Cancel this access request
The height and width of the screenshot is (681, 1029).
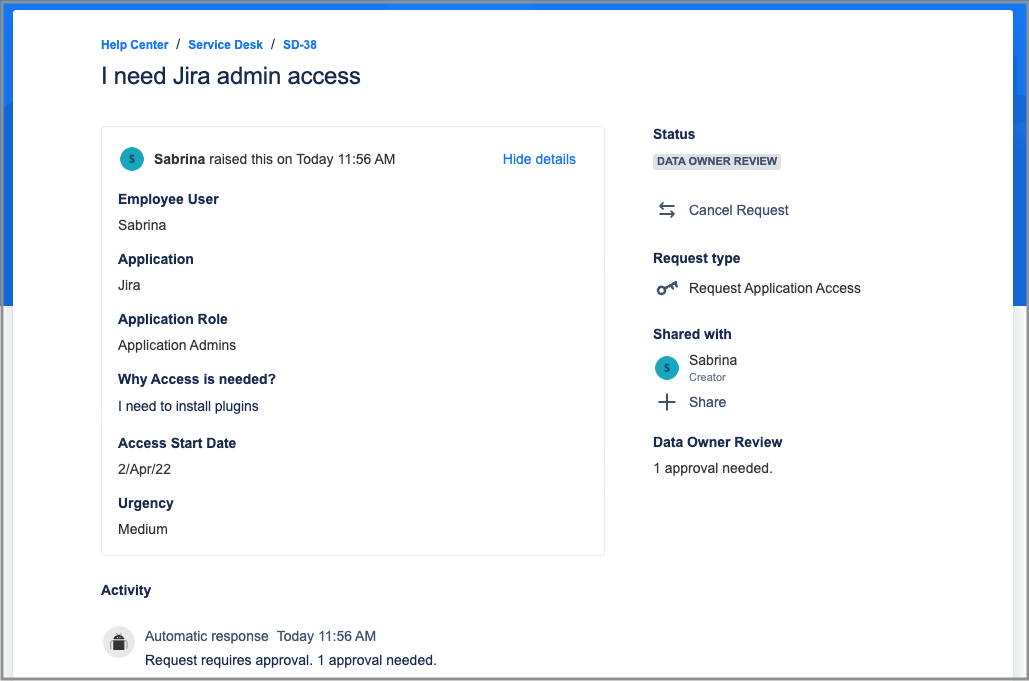click(x=738, y=210)
